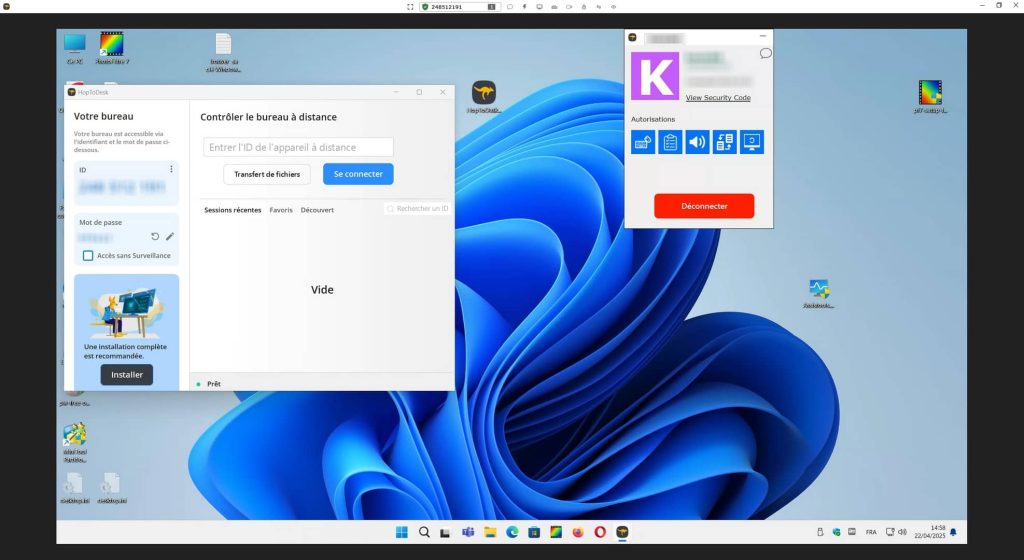Viewport: 1024px width, 560px height.
Task: Click the purple K avatar thumbnail
Action: 655,76
